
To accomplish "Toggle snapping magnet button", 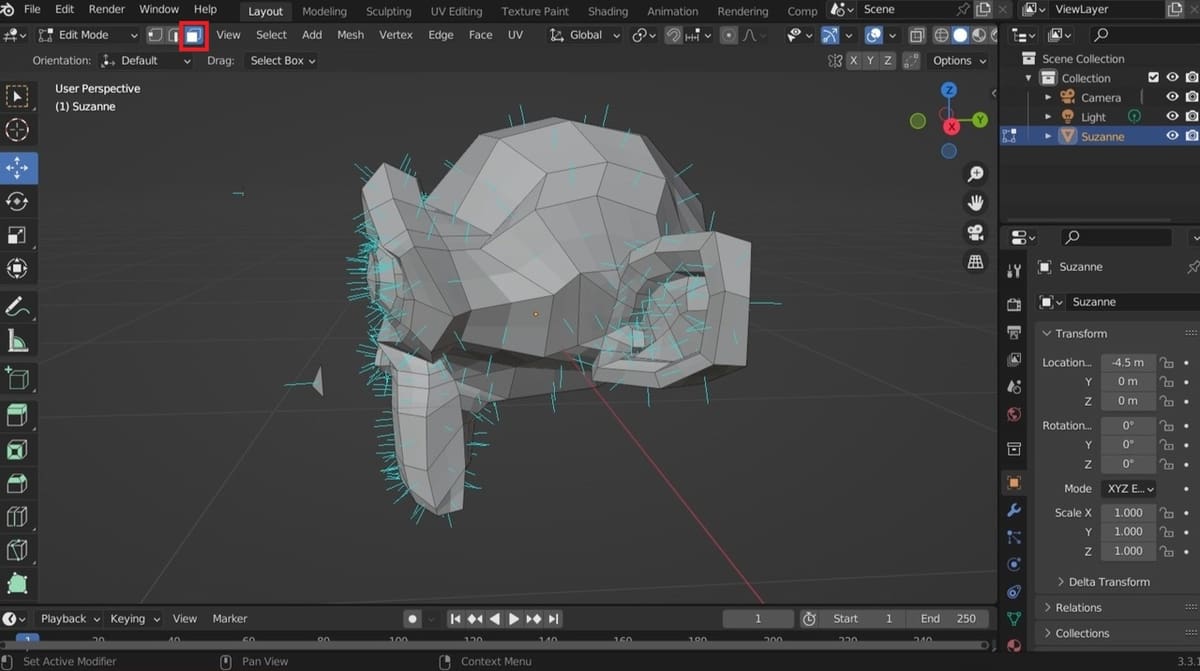I will (x=675, y=35).
